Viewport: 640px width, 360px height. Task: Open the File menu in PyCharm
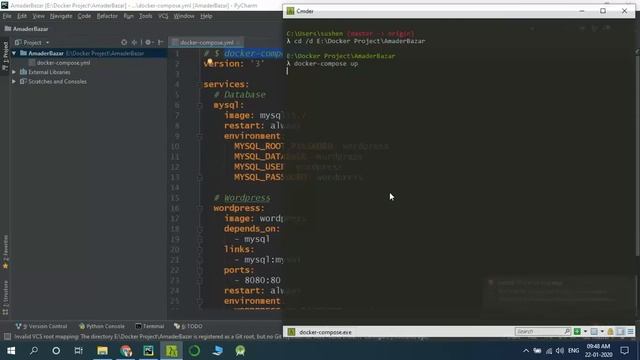7,16
